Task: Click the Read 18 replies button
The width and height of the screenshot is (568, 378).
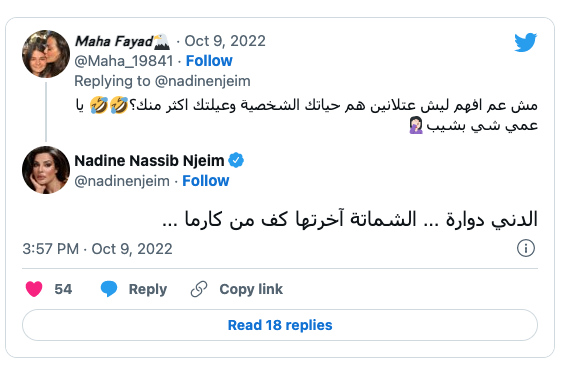Action: point(280,325)
